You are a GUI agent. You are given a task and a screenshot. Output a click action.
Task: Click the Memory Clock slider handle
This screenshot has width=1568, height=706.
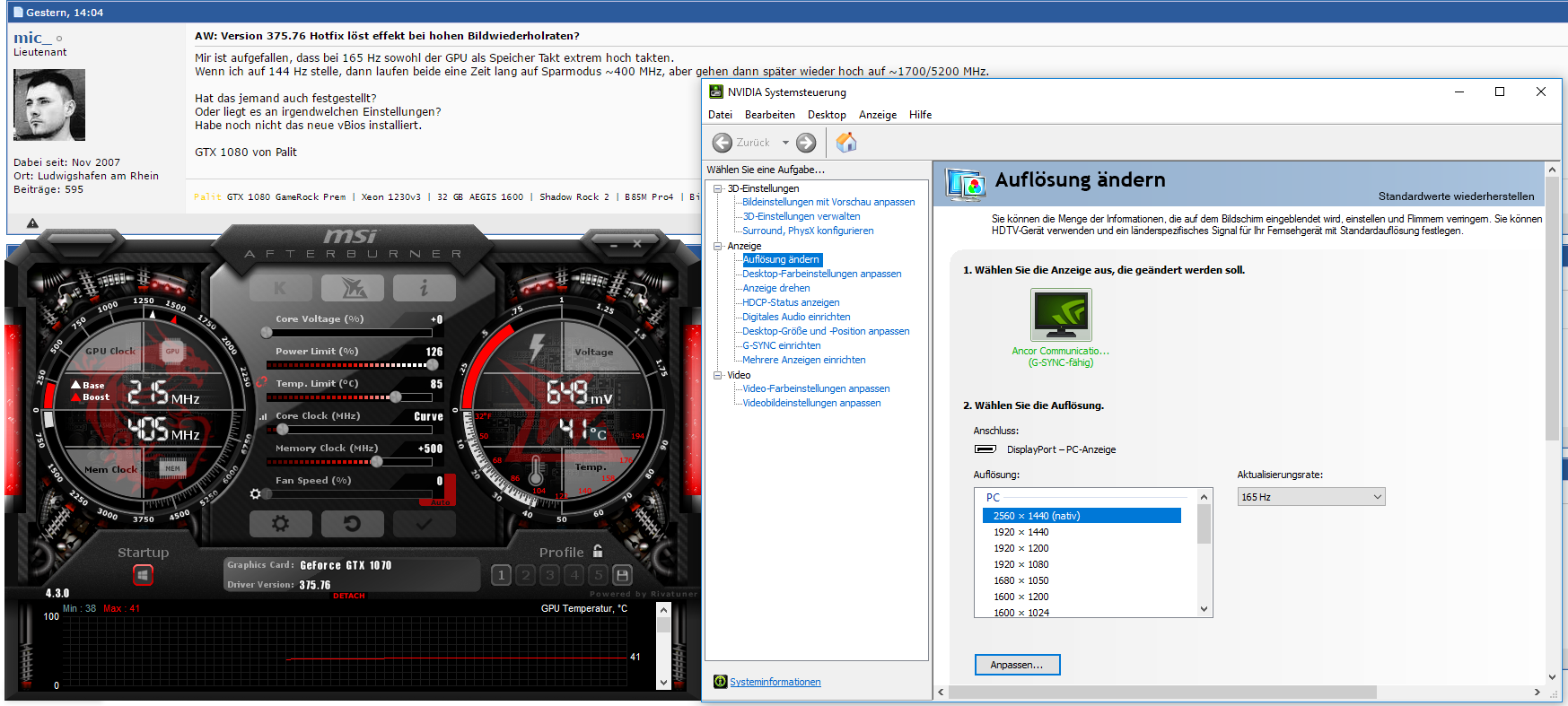click(x=377, y=461)
